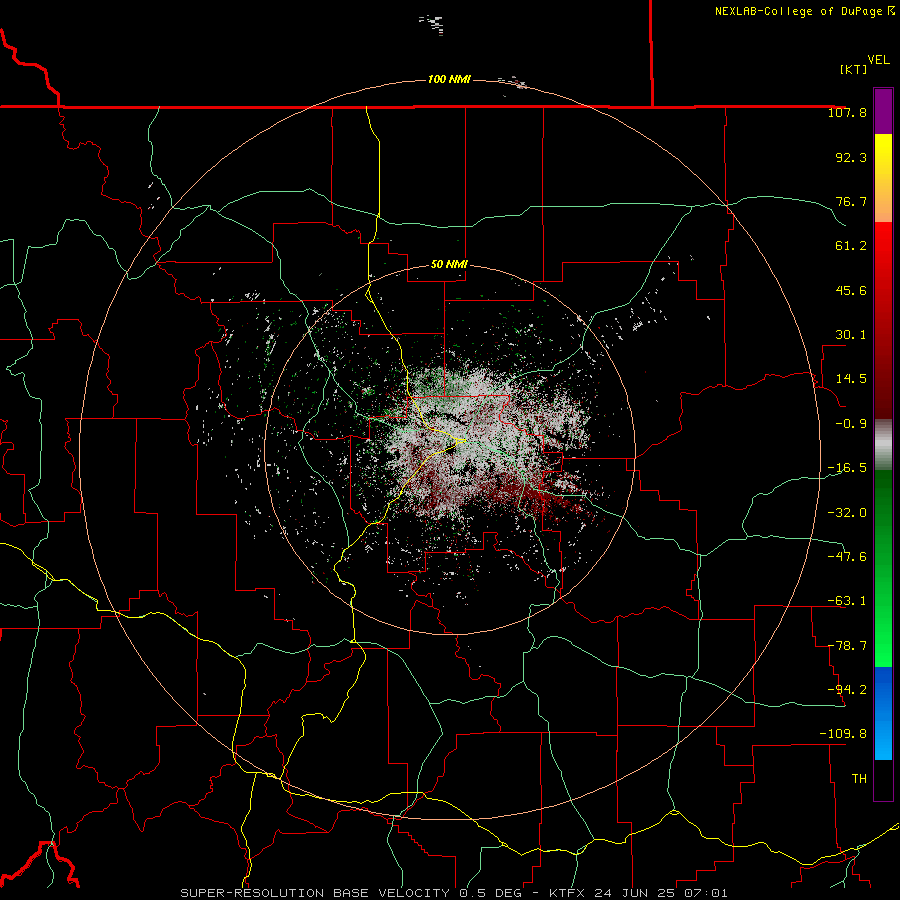Select the -109.8 scale value

click(843, 734)
